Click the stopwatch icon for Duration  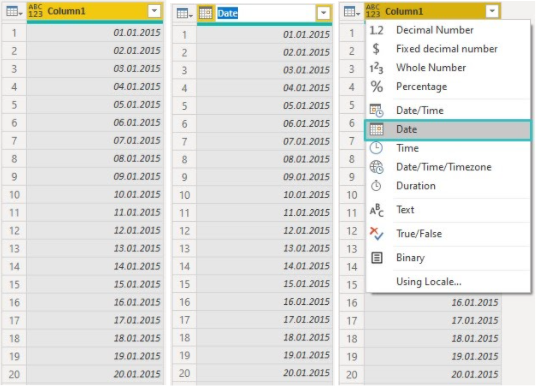tap(376, 186)
